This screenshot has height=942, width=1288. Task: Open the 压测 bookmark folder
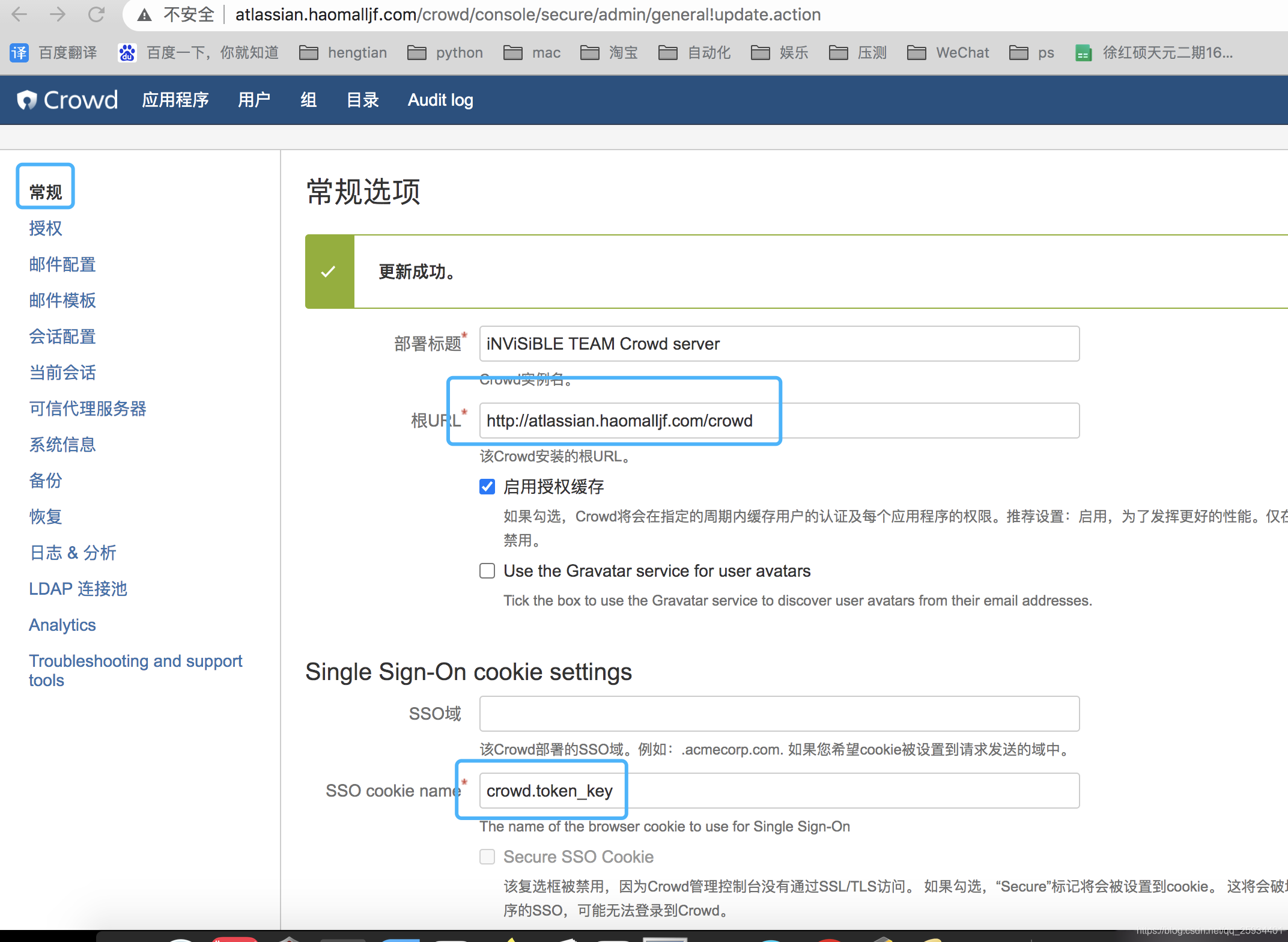click(x=858, y=53)
